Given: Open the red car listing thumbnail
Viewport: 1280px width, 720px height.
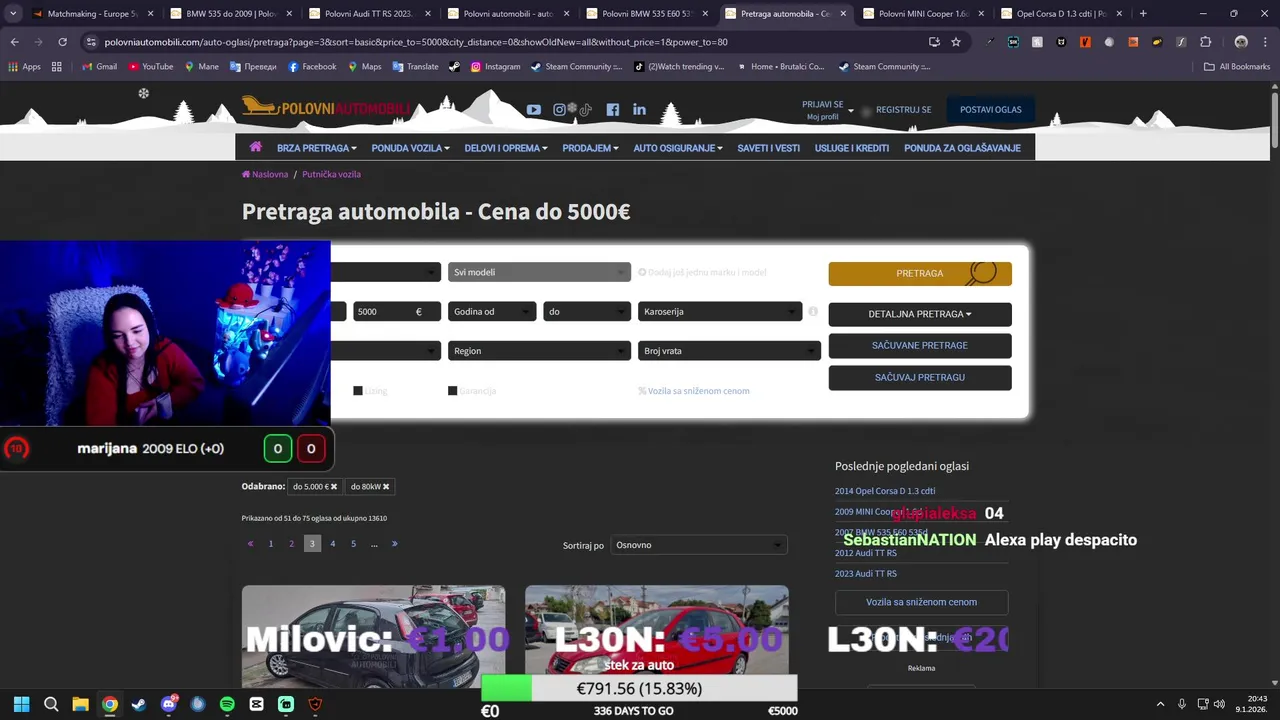Looking at the screenshot, I should [657, 636].
